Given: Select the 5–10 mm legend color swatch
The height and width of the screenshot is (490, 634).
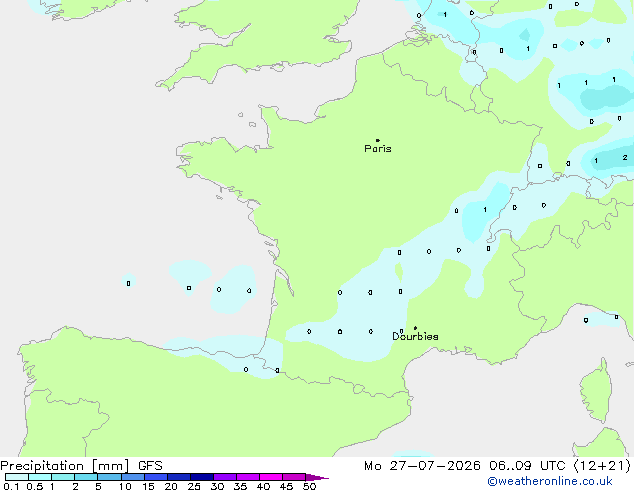Looking at the screenshot, I should [109, 477].
